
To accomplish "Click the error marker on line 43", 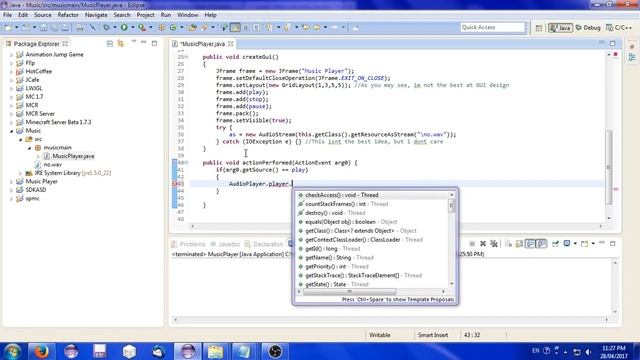I will click(x=175, y=184).
